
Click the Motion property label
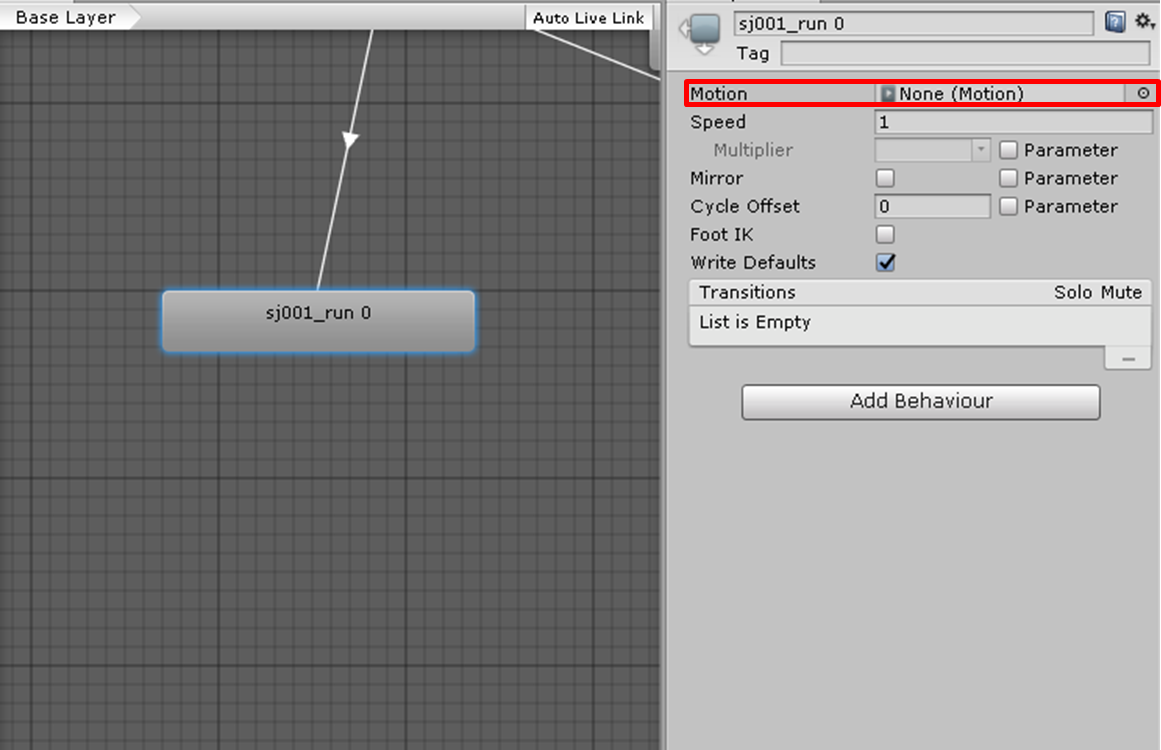tap(718, 94)
